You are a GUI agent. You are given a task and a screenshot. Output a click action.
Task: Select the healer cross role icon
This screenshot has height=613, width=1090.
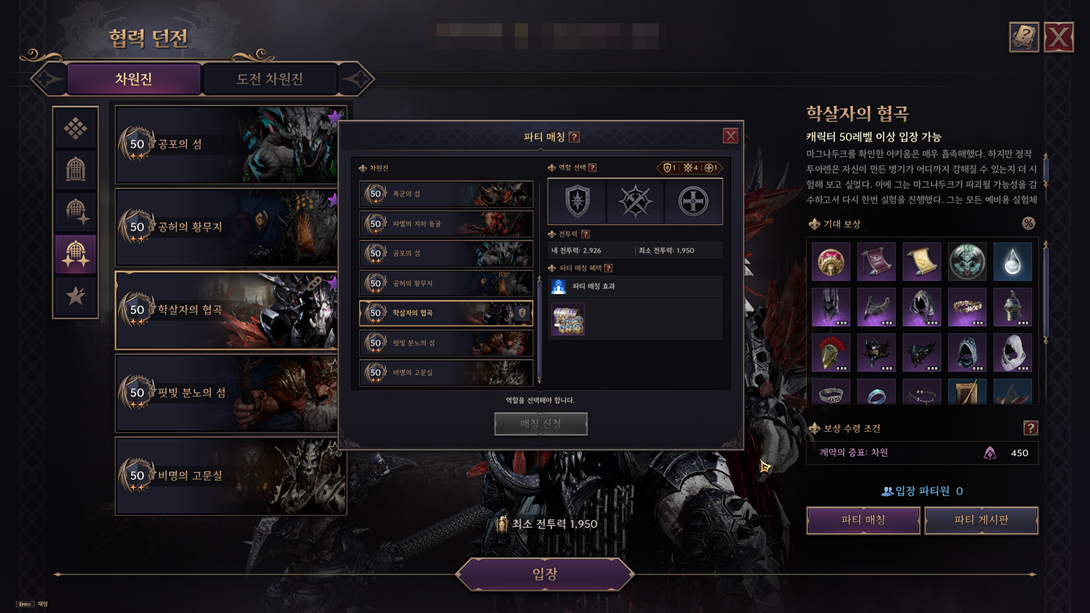tap(693, 202)
